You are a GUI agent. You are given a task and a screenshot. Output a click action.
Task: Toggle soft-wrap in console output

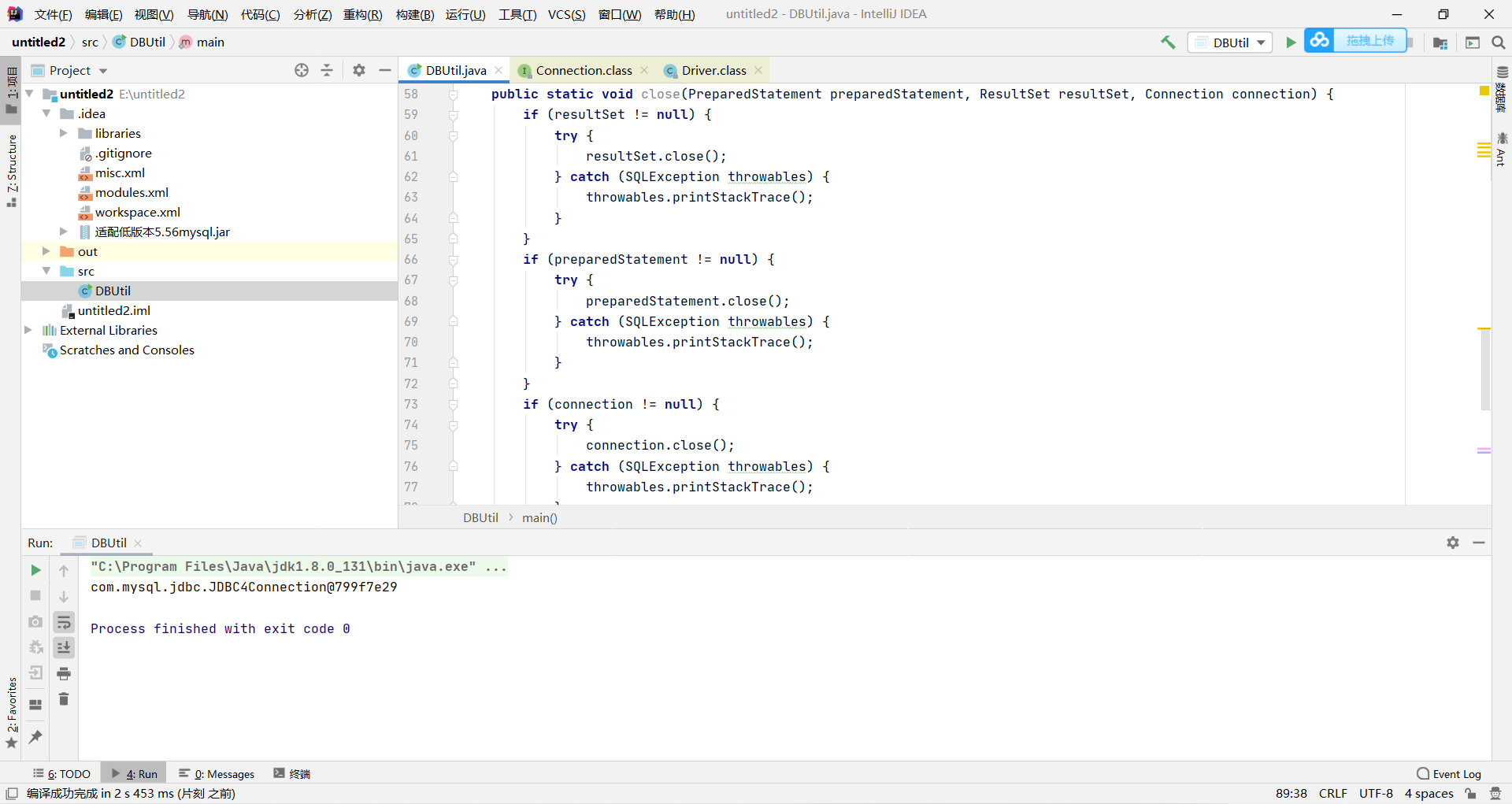click(x=64, y=622)
